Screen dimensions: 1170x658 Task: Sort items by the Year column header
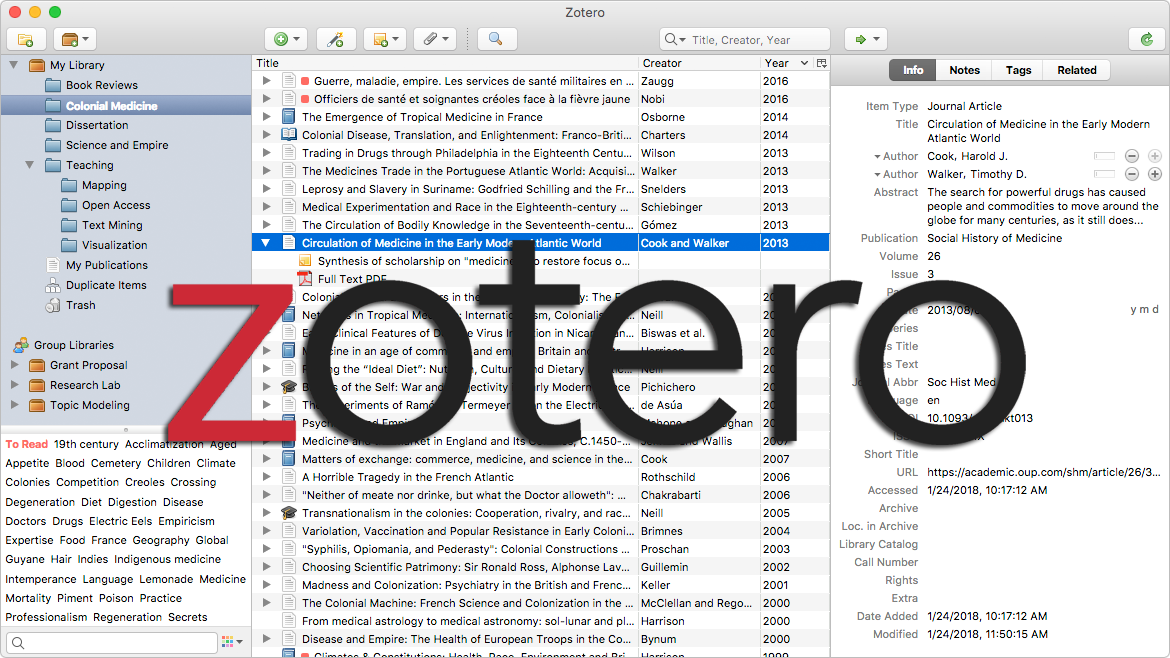[x=786, y=63]
